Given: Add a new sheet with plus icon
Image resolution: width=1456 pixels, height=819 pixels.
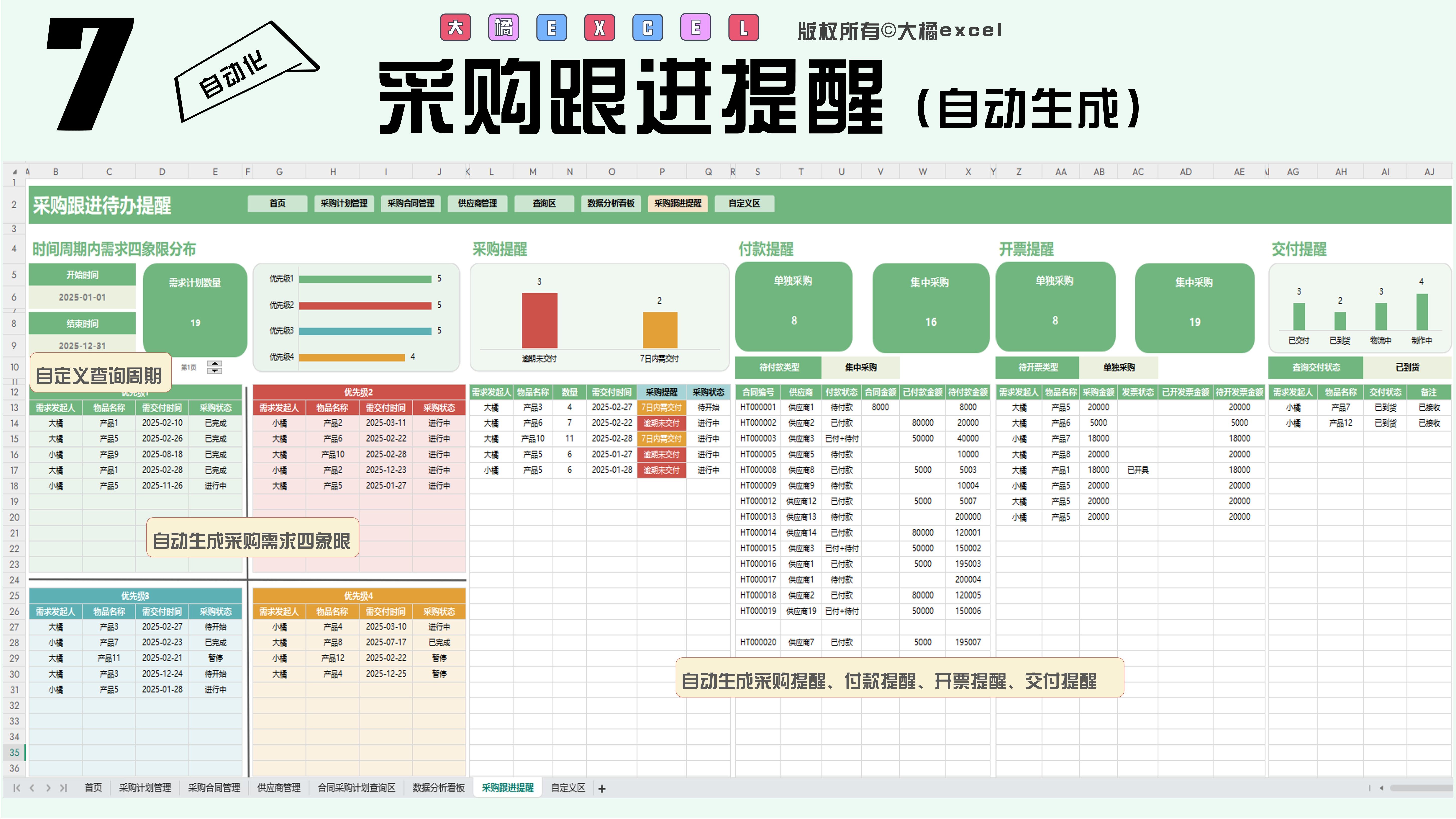Looking at the screenshot, I should coord(602,788).
